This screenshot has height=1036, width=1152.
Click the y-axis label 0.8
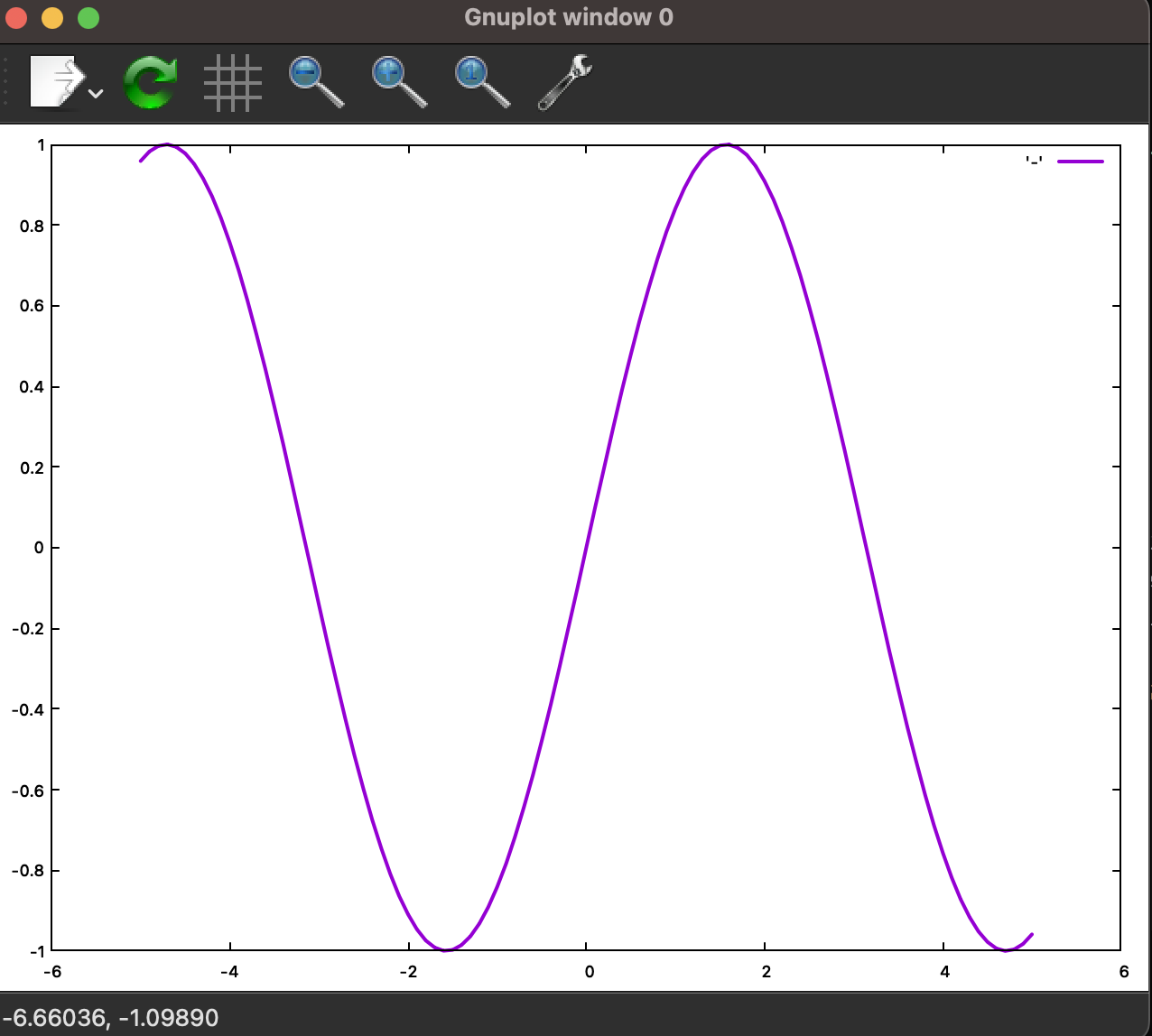[32, 226]
